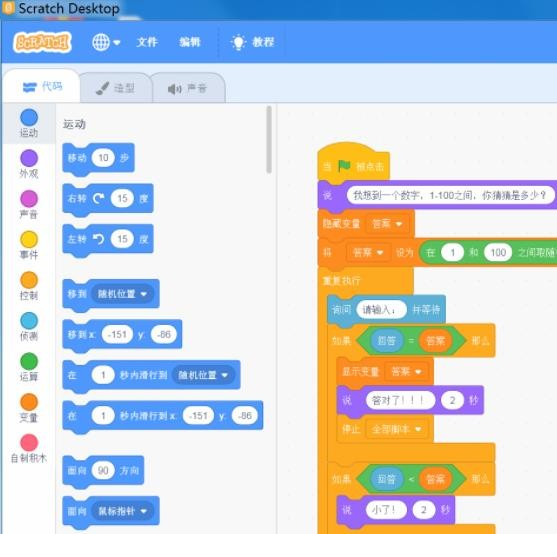Click the block palette vertical scrollbar
The width and height of the screenshot is (557, 557).
click(269, 139)
